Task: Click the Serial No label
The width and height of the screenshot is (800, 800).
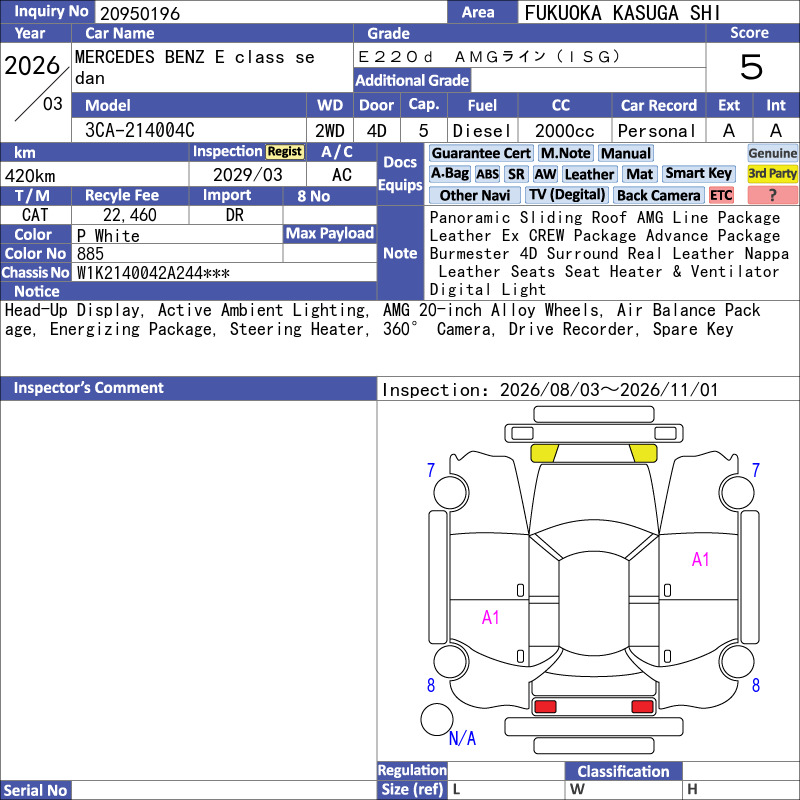Action: (35, 790)
